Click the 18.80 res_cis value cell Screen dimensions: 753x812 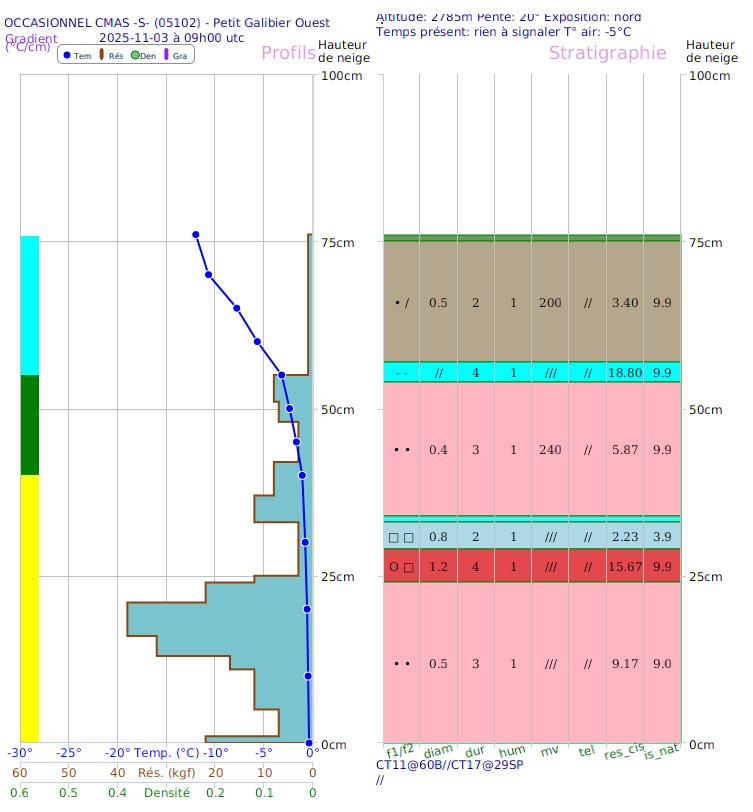(623, 373)
